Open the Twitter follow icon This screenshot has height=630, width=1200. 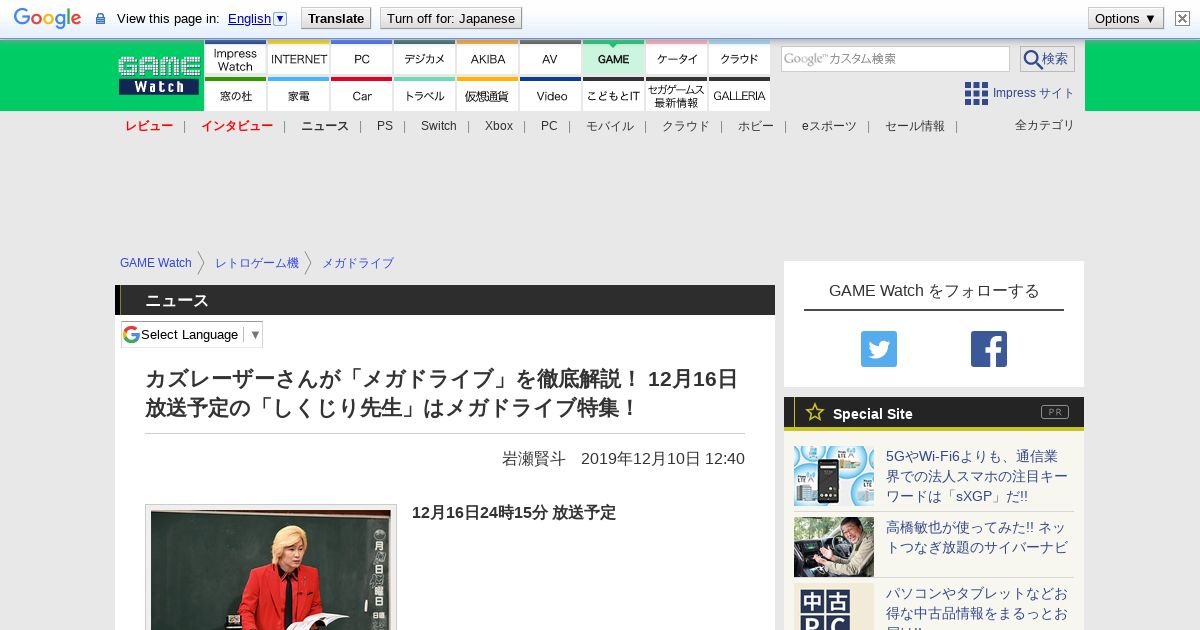879,349
